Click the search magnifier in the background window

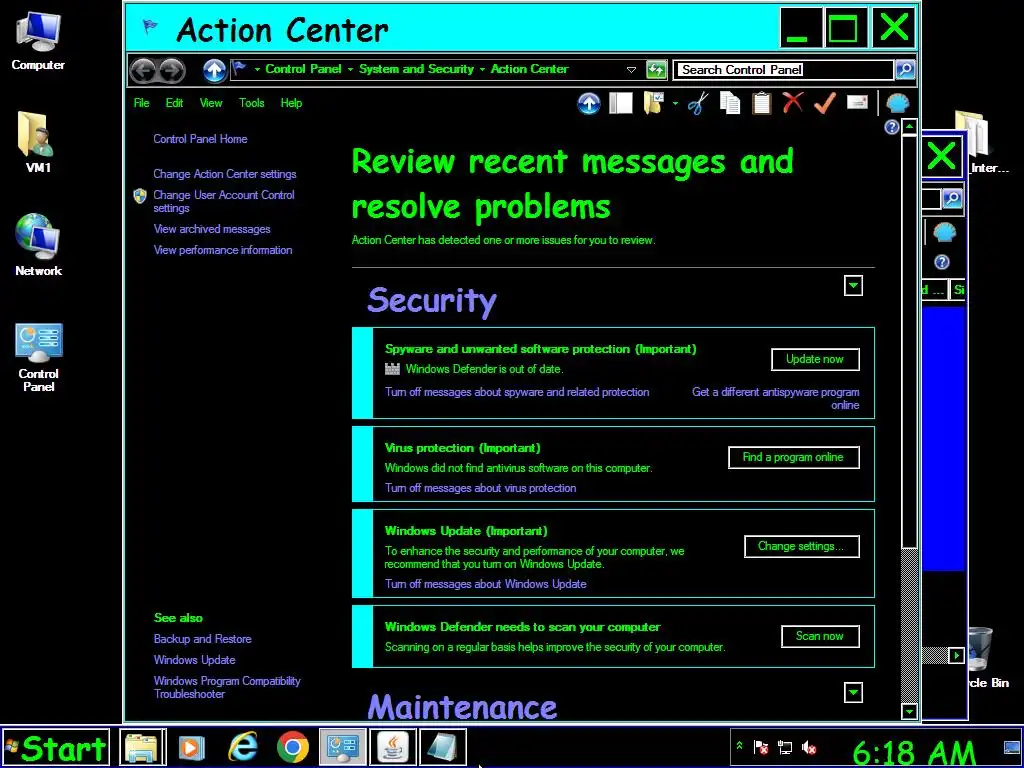pyautogui.click(x=953, y=198)
